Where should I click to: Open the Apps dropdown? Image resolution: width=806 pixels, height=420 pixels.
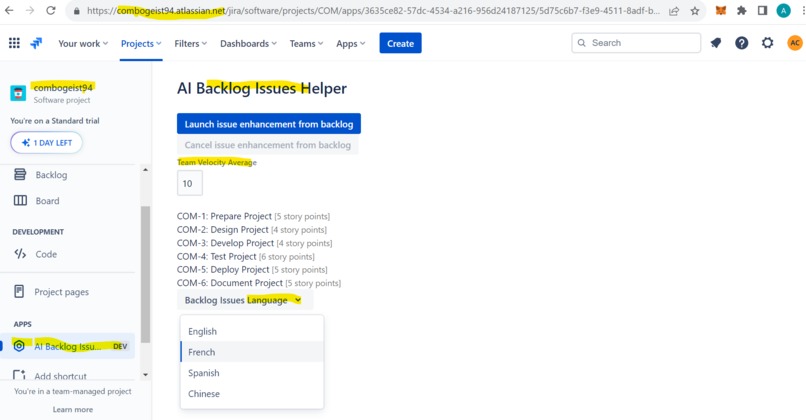click(x=351, y=44)
